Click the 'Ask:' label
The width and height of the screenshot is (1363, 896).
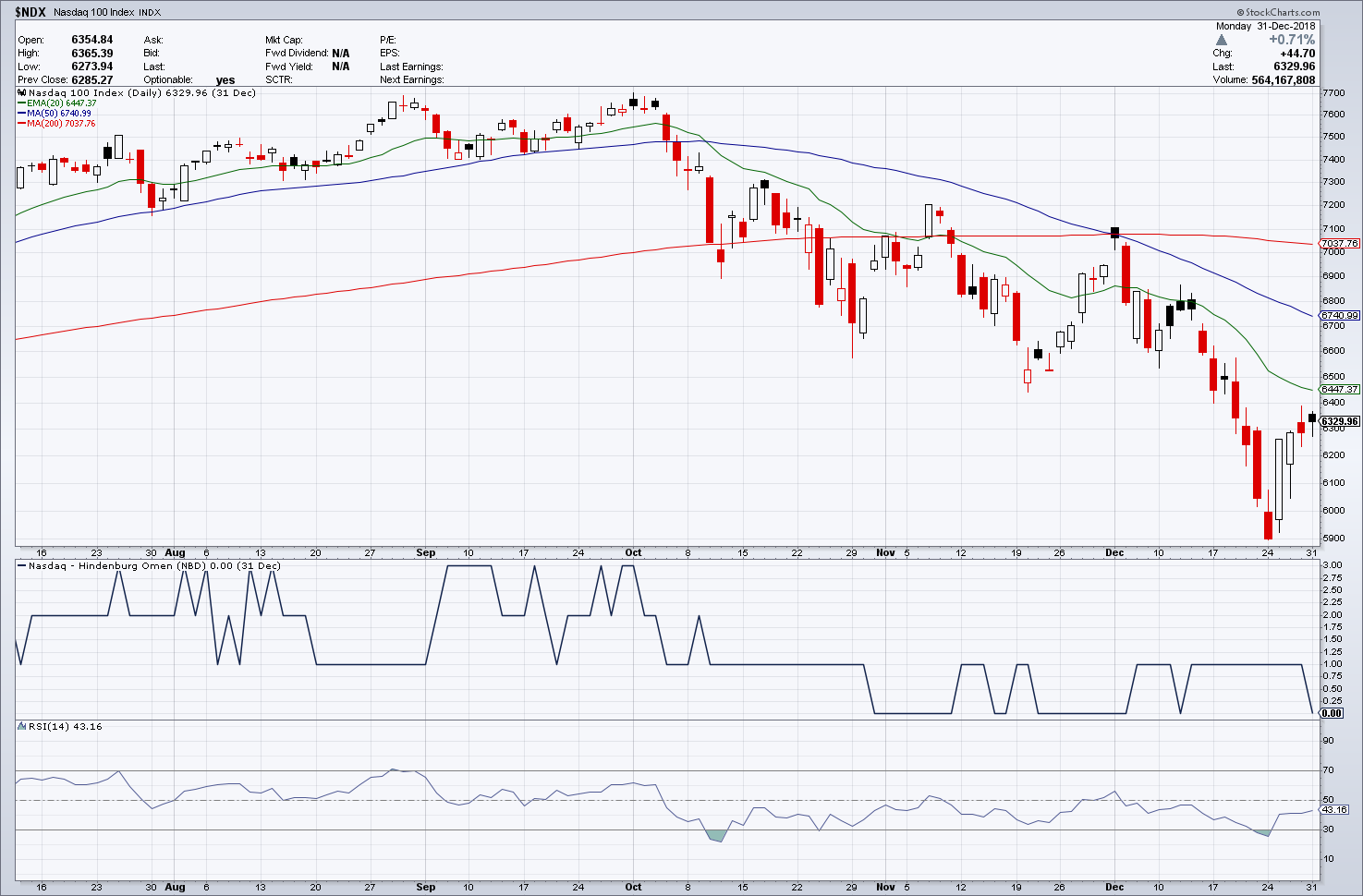(153, 40)
